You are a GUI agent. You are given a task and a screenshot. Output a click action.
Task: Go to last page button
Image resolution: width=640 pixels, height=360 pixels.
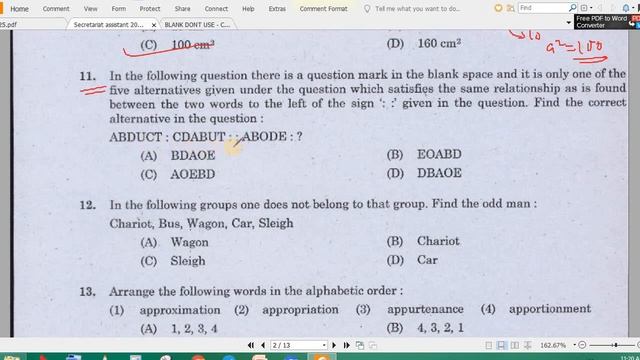pyautogui.click(x=347, y=345)
